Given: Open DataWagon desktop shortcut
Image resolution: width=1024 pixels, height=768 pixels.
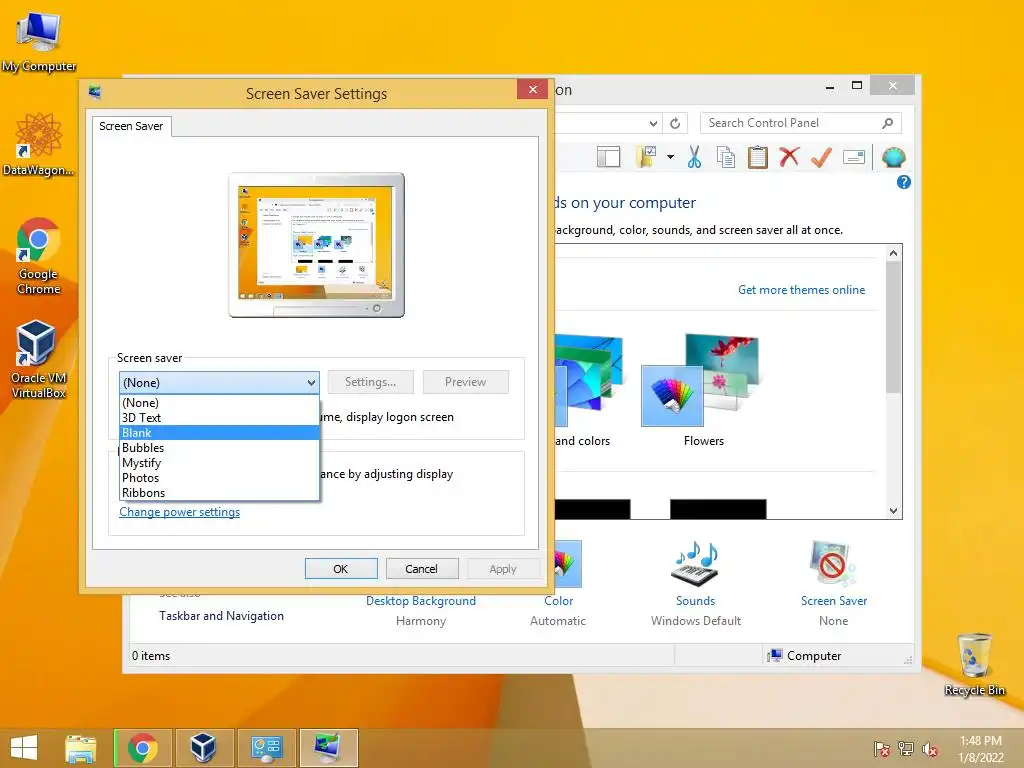Looking at the screenshot, I should click(x=39, y=144).
